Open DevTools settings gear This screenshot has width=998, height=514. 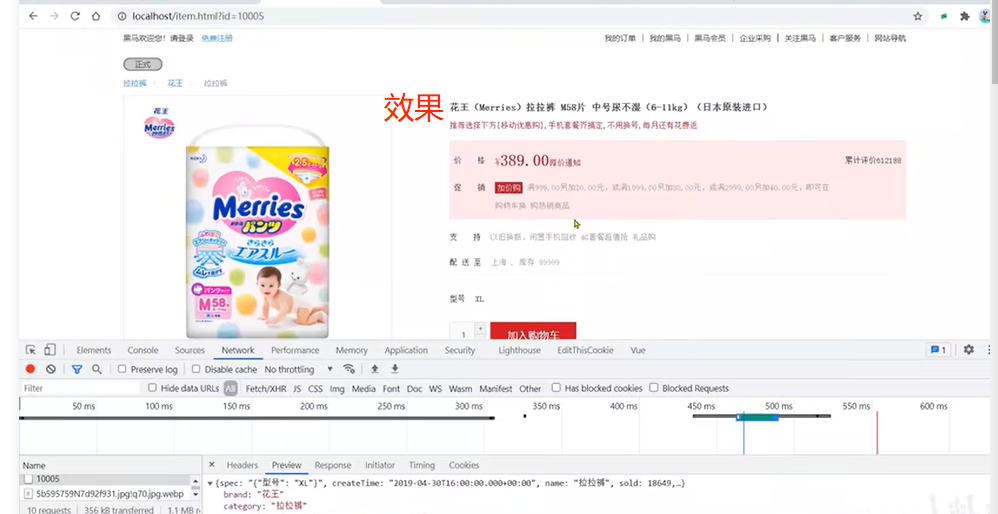coord(969,350)
